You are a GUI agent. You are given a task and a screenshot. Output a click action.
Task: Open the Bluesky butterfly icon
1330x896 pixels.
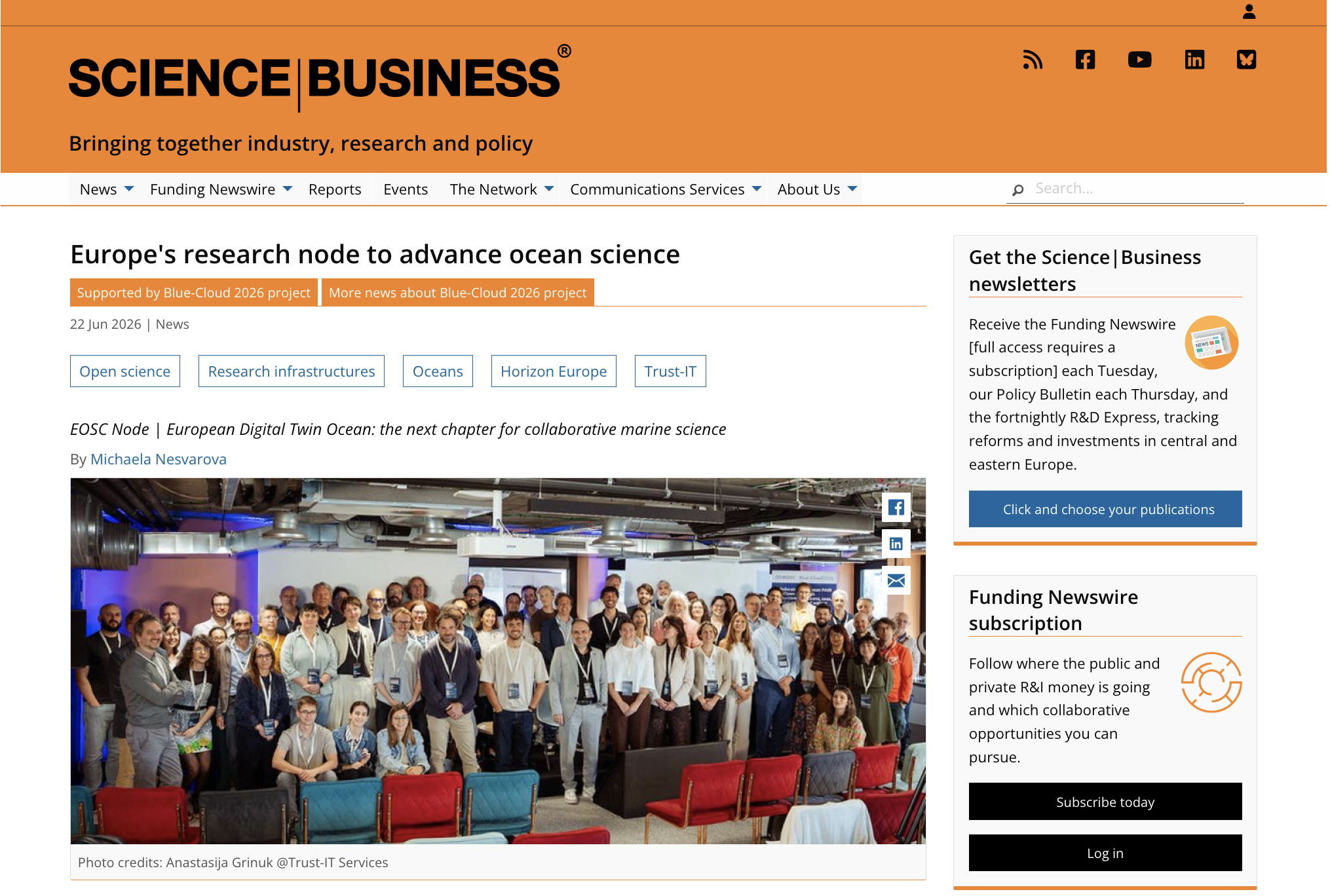(x=1246, y=60)
